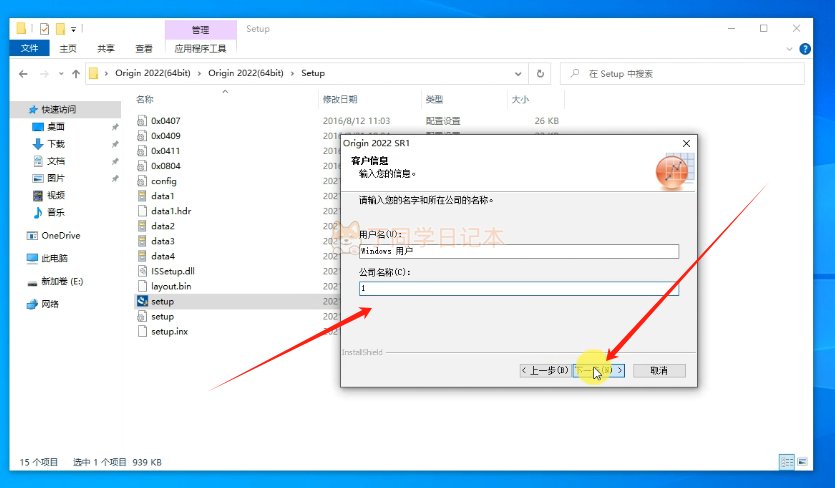Click the 上一步 (Back) button
Image resolution: width=835 pixels, height=488 pixels.
tap(544, 370)
